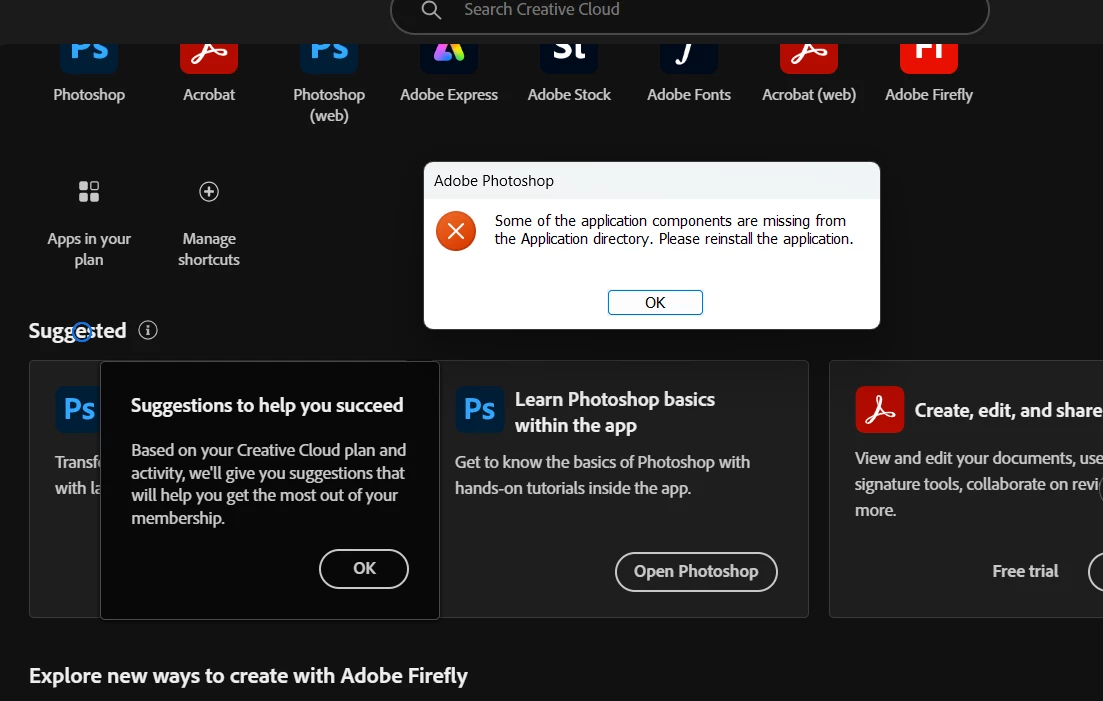Click the Apps in your plan label
The image size is (1103, 701).
89,249
